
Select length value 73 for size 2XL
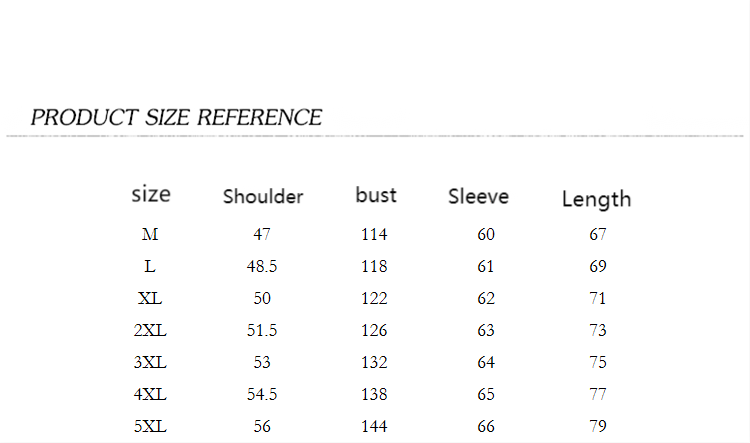coord(598,331)
